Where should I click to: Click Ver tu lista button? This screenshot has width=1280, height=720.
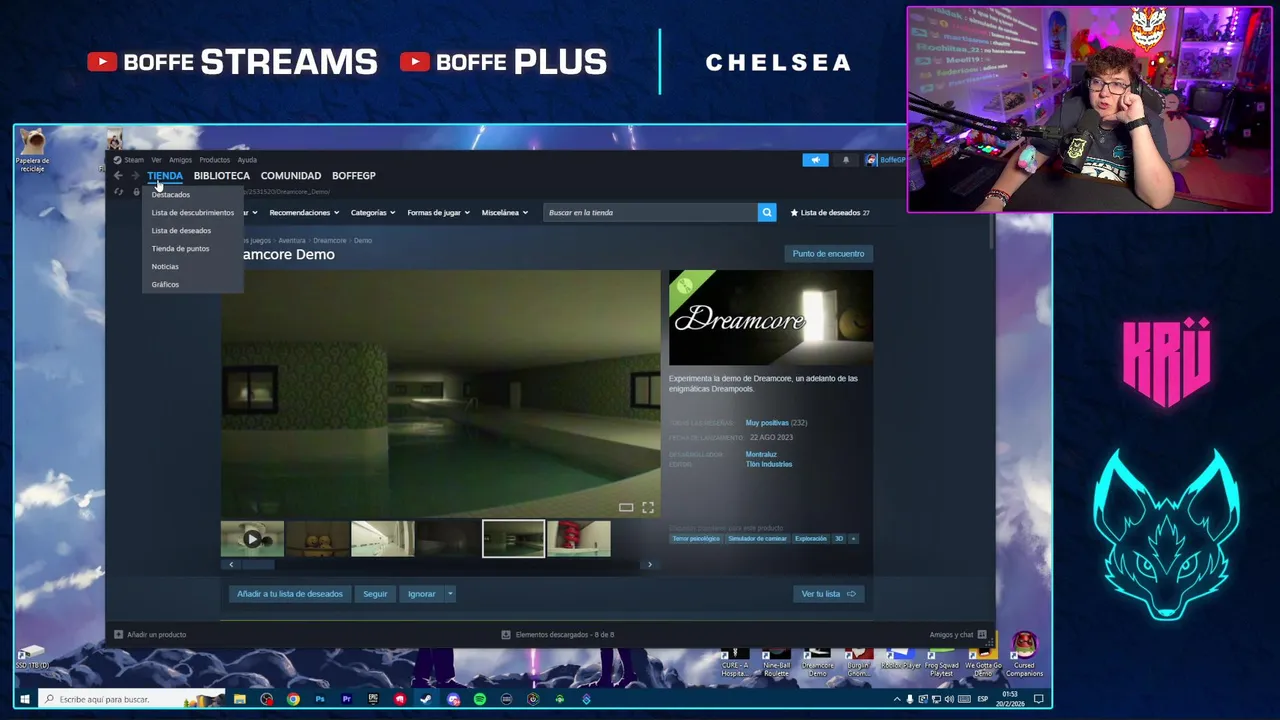828,594
